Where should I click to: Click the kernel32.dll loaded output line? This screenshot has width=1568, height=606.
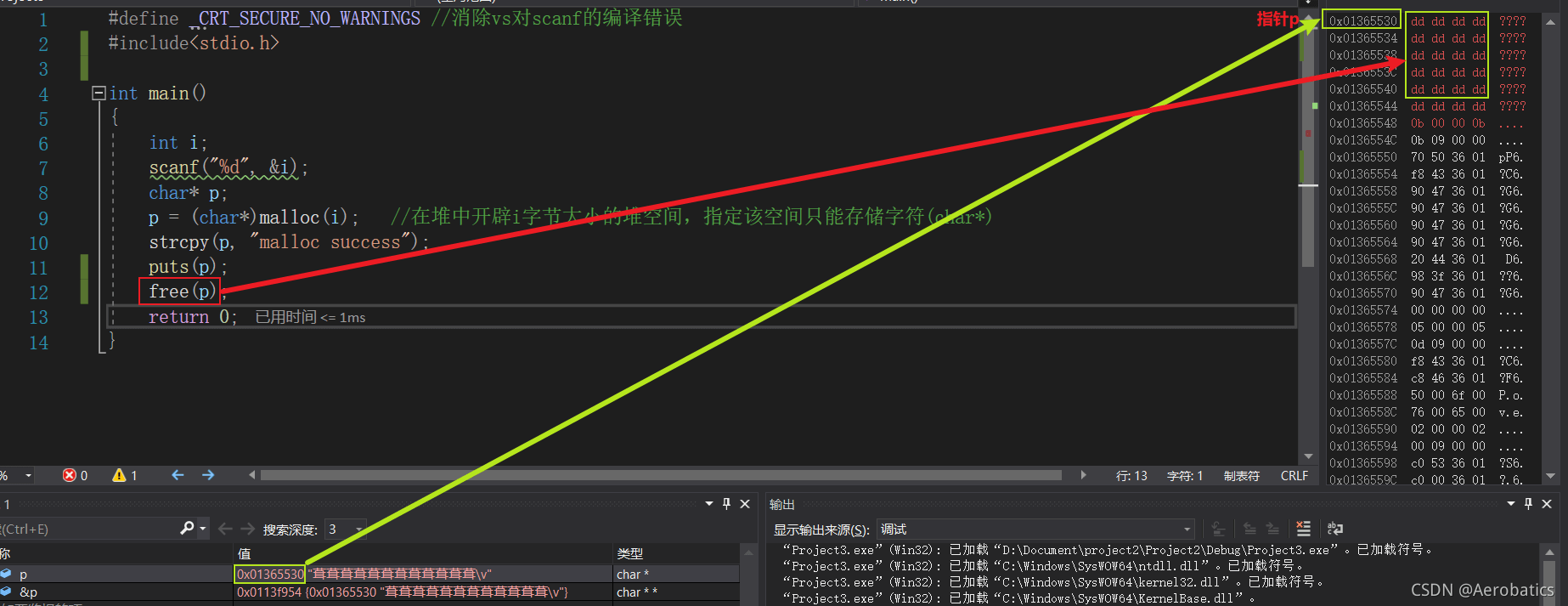coord(1053,582)
